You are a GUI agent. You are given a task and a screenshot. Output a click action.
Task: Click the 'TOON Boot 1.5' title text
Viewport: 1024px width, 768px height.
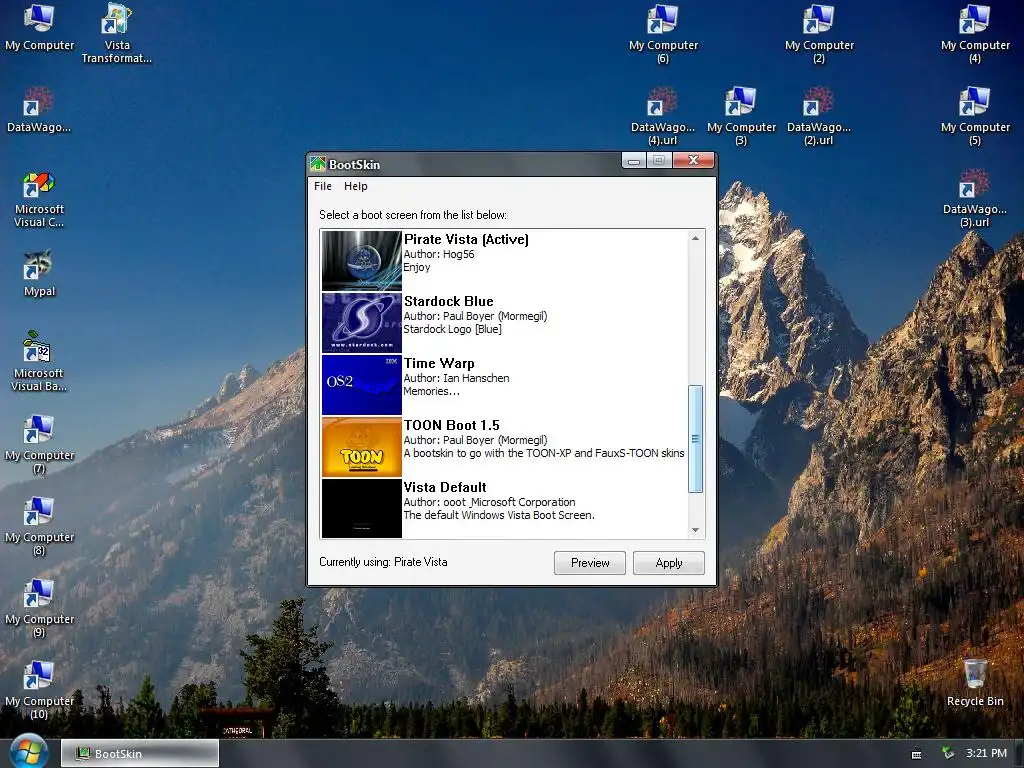(451, 425)
